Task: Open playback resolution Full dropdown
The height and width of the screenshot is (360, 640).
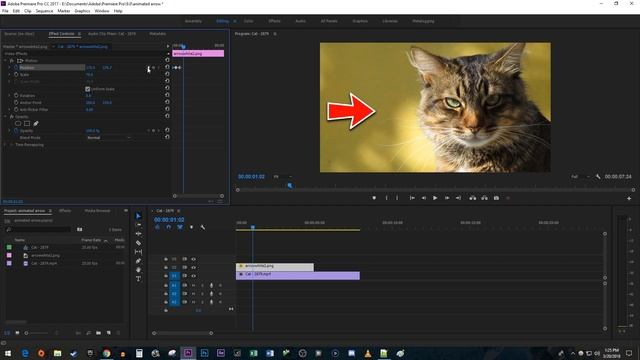Action: [580, 177]
